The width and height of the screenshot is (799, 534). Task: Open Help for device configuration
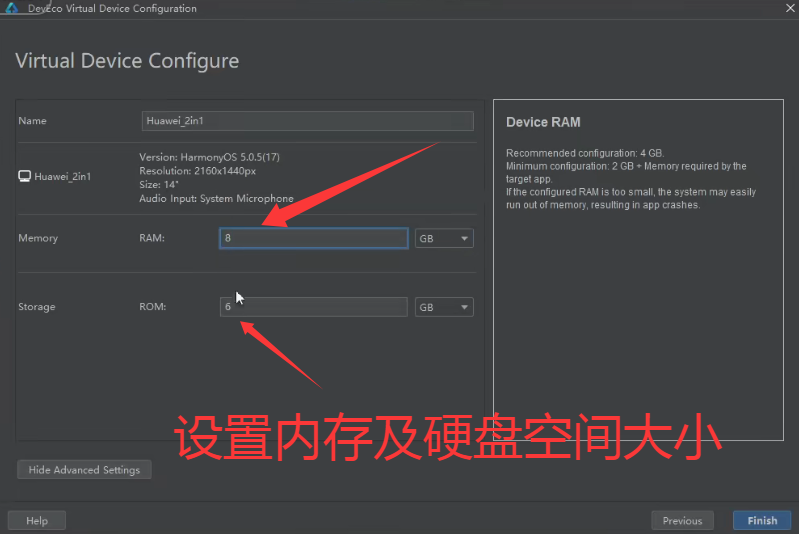pos(37,521)
